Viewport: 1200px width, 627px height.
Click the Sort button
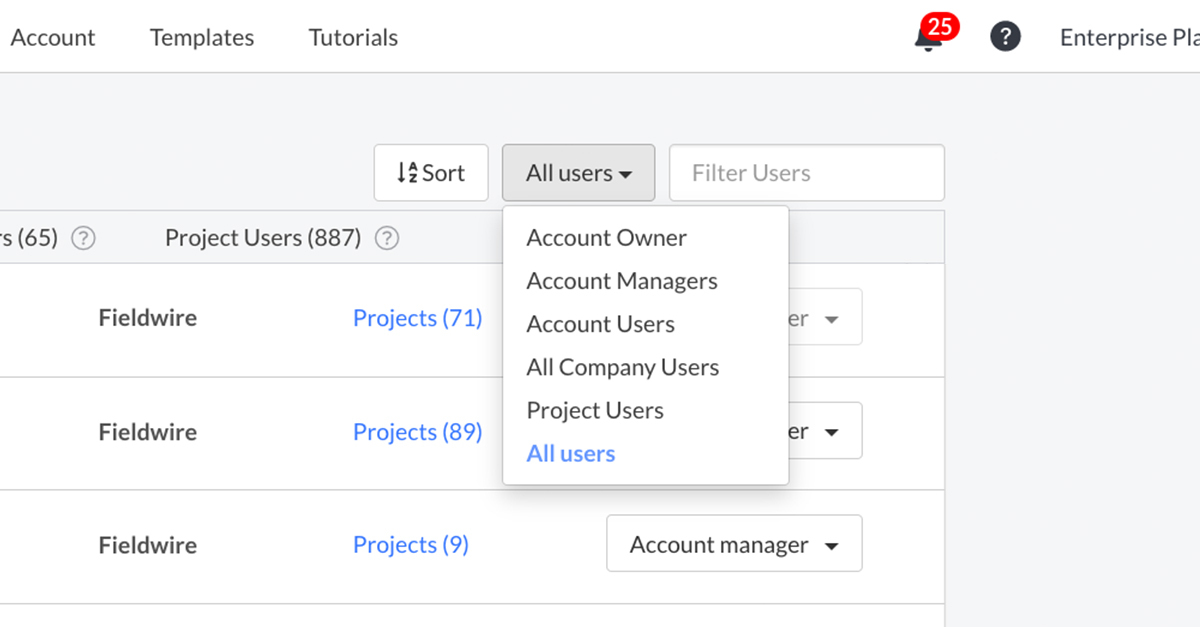(x=431, y=173)
